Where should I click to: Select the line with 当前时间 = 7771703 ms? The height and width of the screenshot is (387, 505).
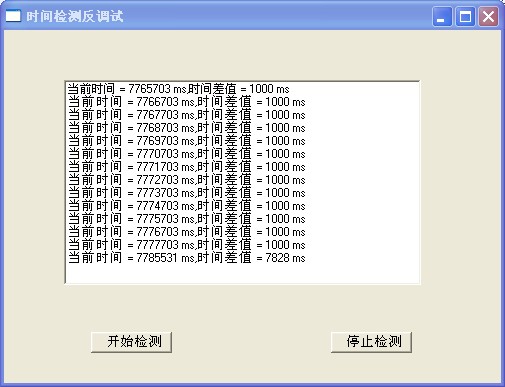tap(187, 167)
